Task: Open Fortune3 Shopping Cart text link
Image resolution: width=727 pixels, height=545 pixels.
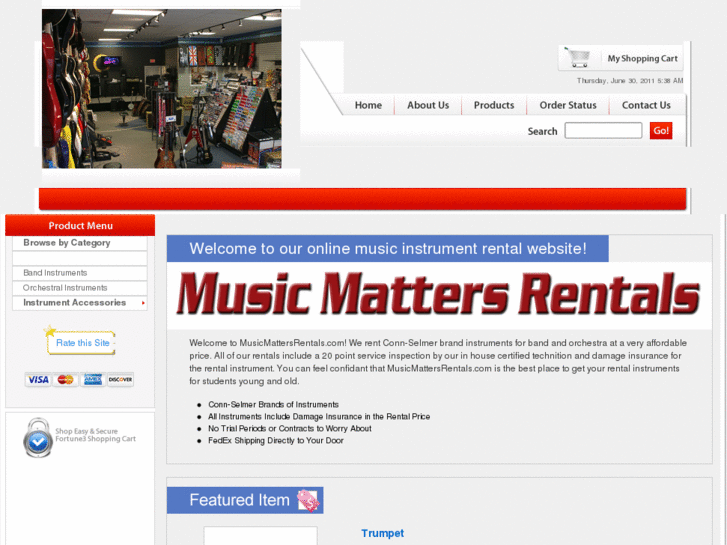Action: coord(96,439)
